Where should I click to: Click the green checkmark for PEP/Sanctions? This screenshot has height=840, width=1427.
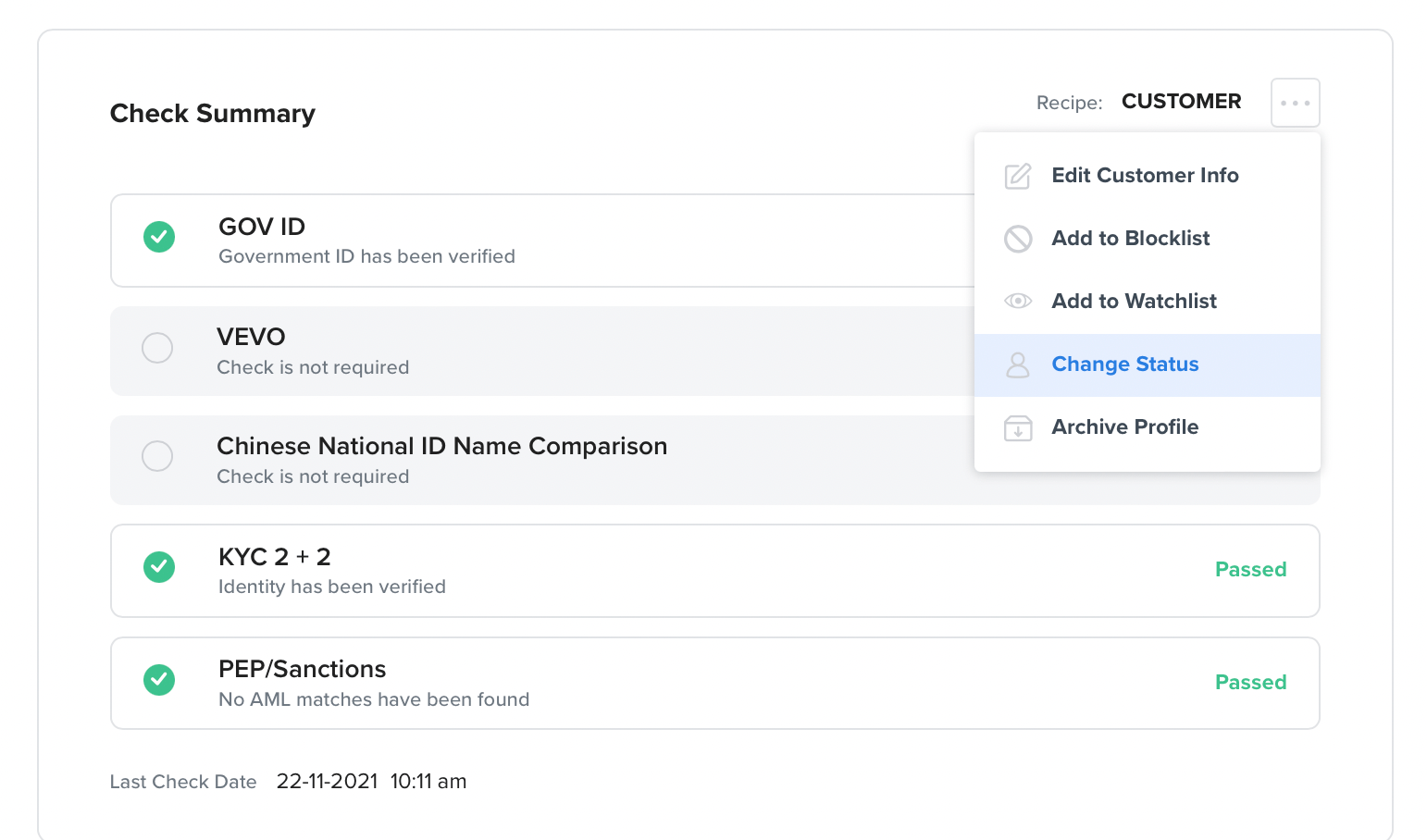point(159,680)
